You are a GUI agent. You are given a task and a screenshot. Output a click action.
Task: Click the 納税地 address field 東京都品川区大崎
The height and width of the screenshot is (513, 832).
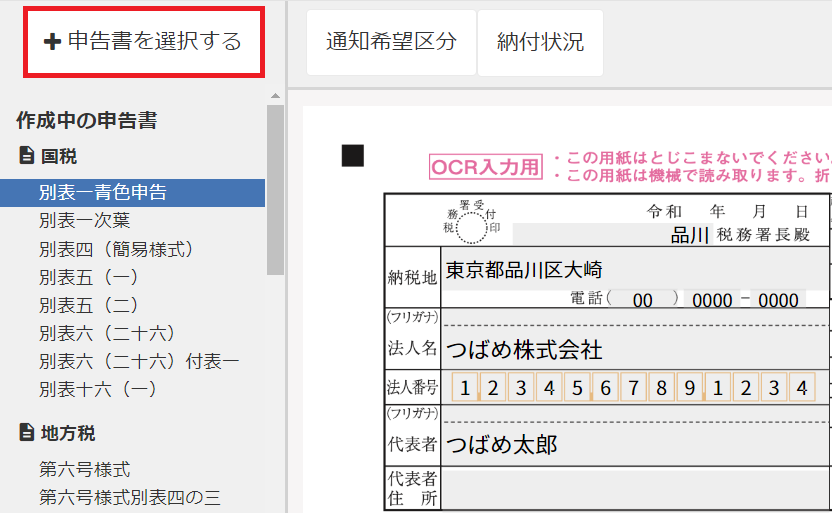tap(635, 269)
